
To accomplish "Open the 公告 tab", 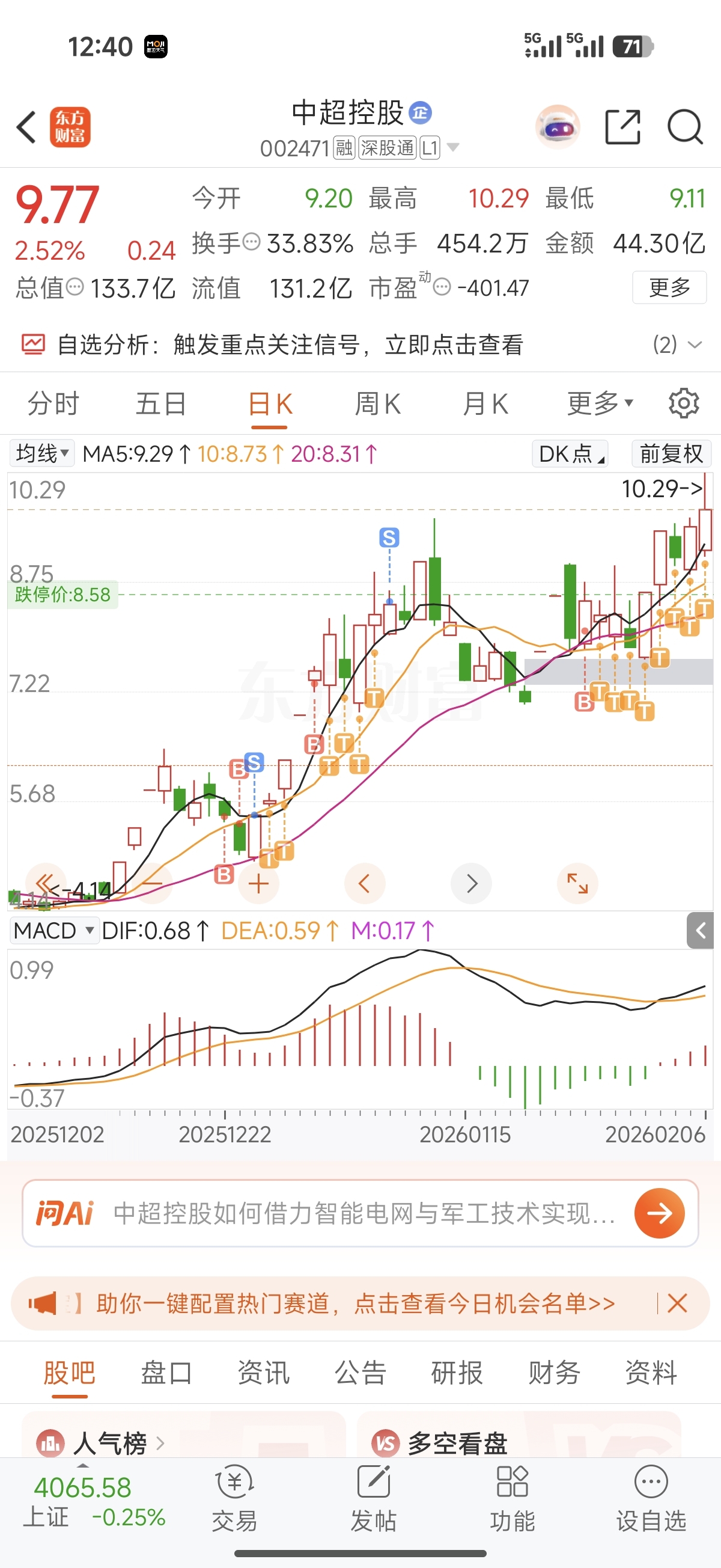I will [x=360, y=1373].
